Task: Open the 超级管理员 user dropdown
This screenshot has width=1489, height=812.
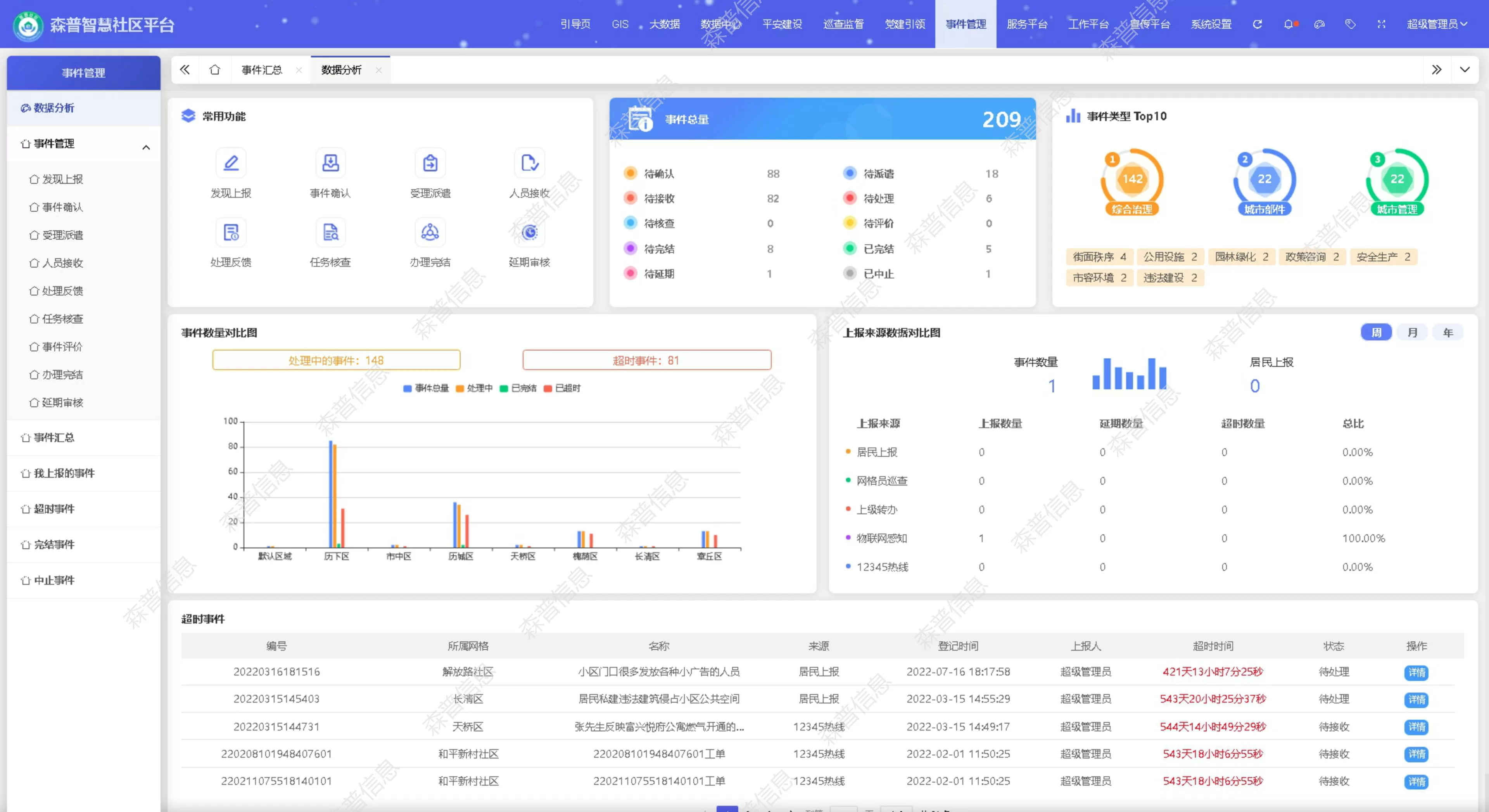Action: (x=1437, y=24)
